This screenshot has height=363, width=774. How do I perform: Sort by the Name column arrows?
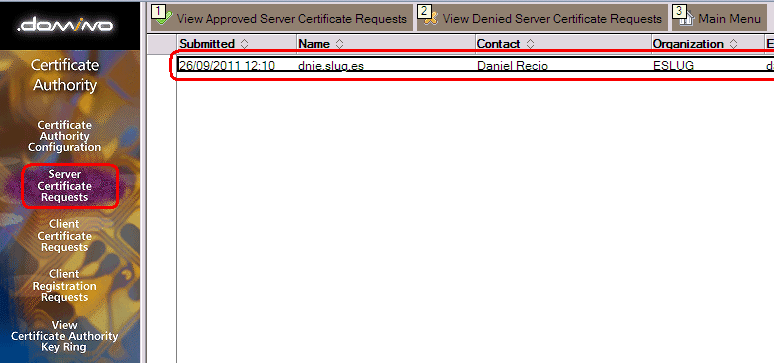click(339, 44)
